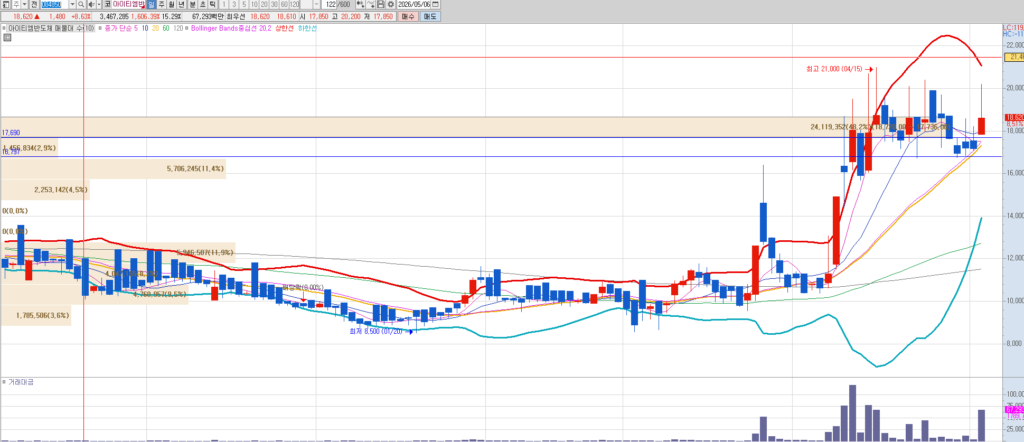
Task: Select the 주 weekly period tab
Action: tap(161, 4)
